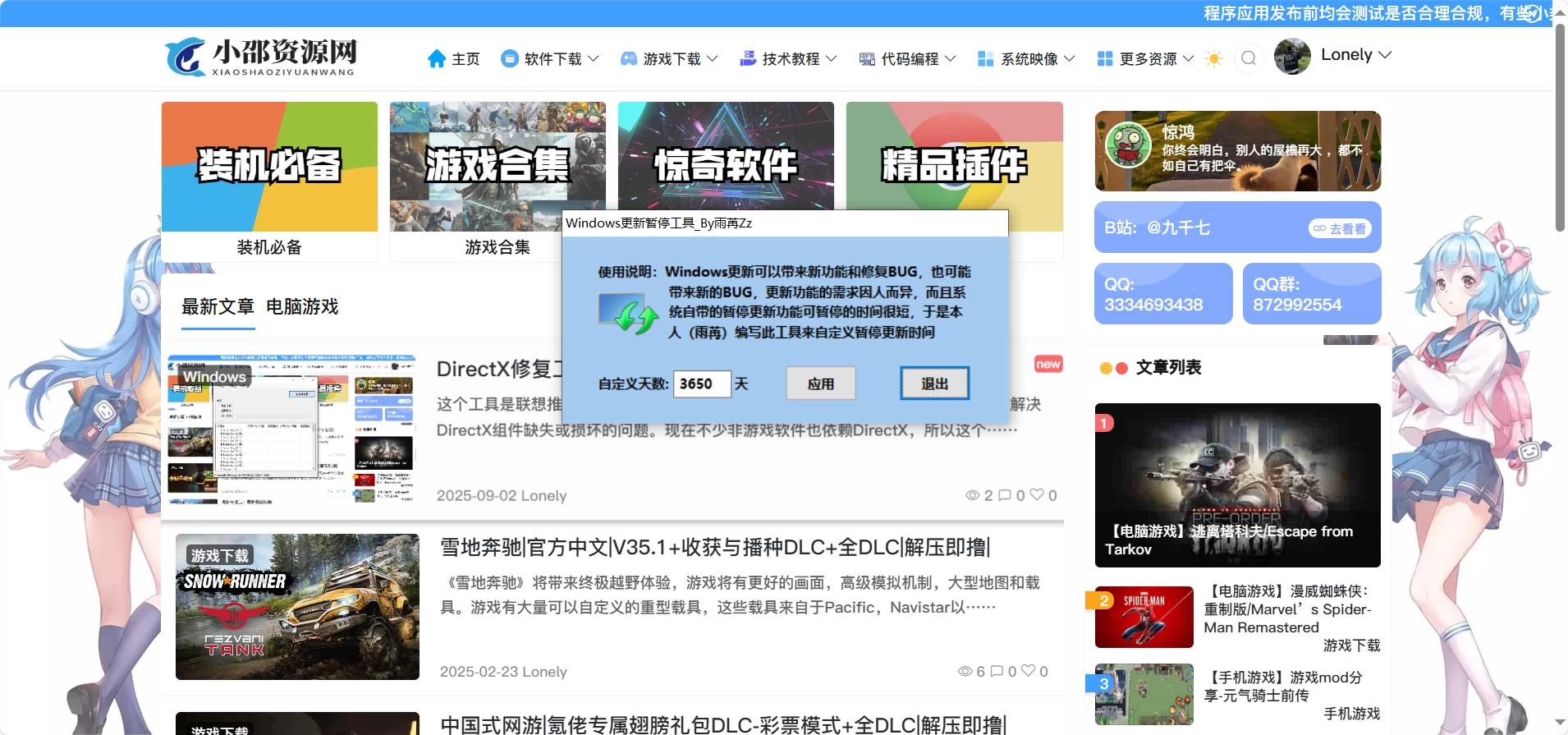1568x735 pixels.
Task: Click the Windows tag on DirectX thumbnail
Action: click(214, 377)
